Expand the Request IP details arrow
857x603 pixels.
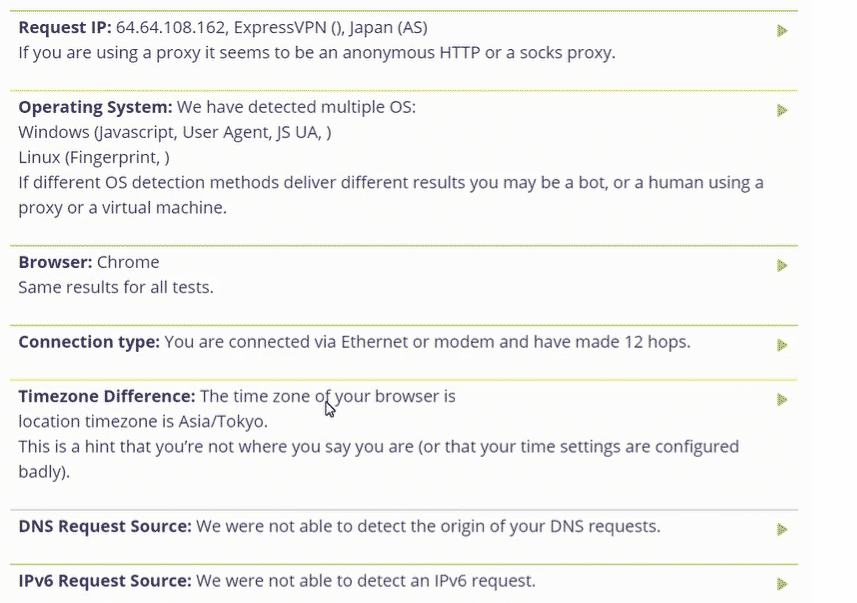782,31
